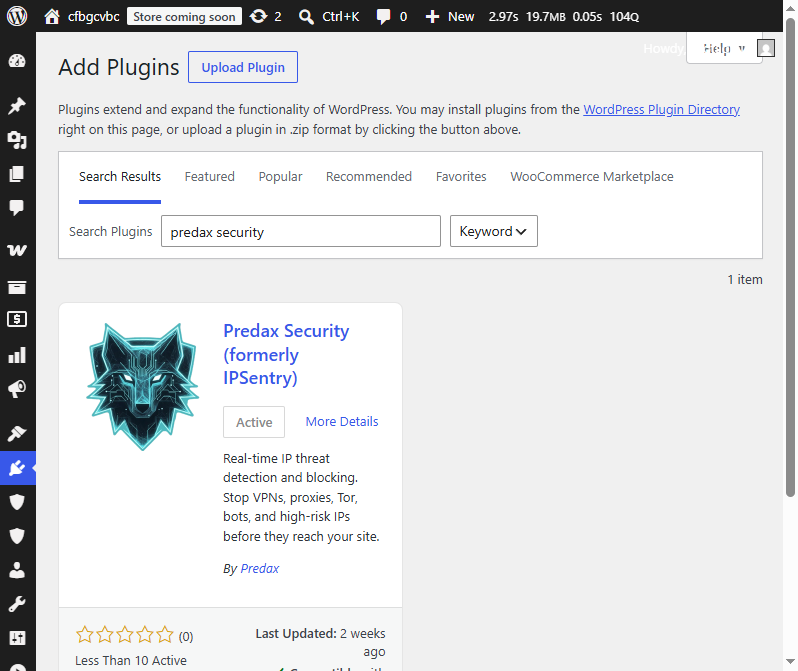Switch to the Popular tab
This screenshot has width=798, height=671.
coord(280,177)
